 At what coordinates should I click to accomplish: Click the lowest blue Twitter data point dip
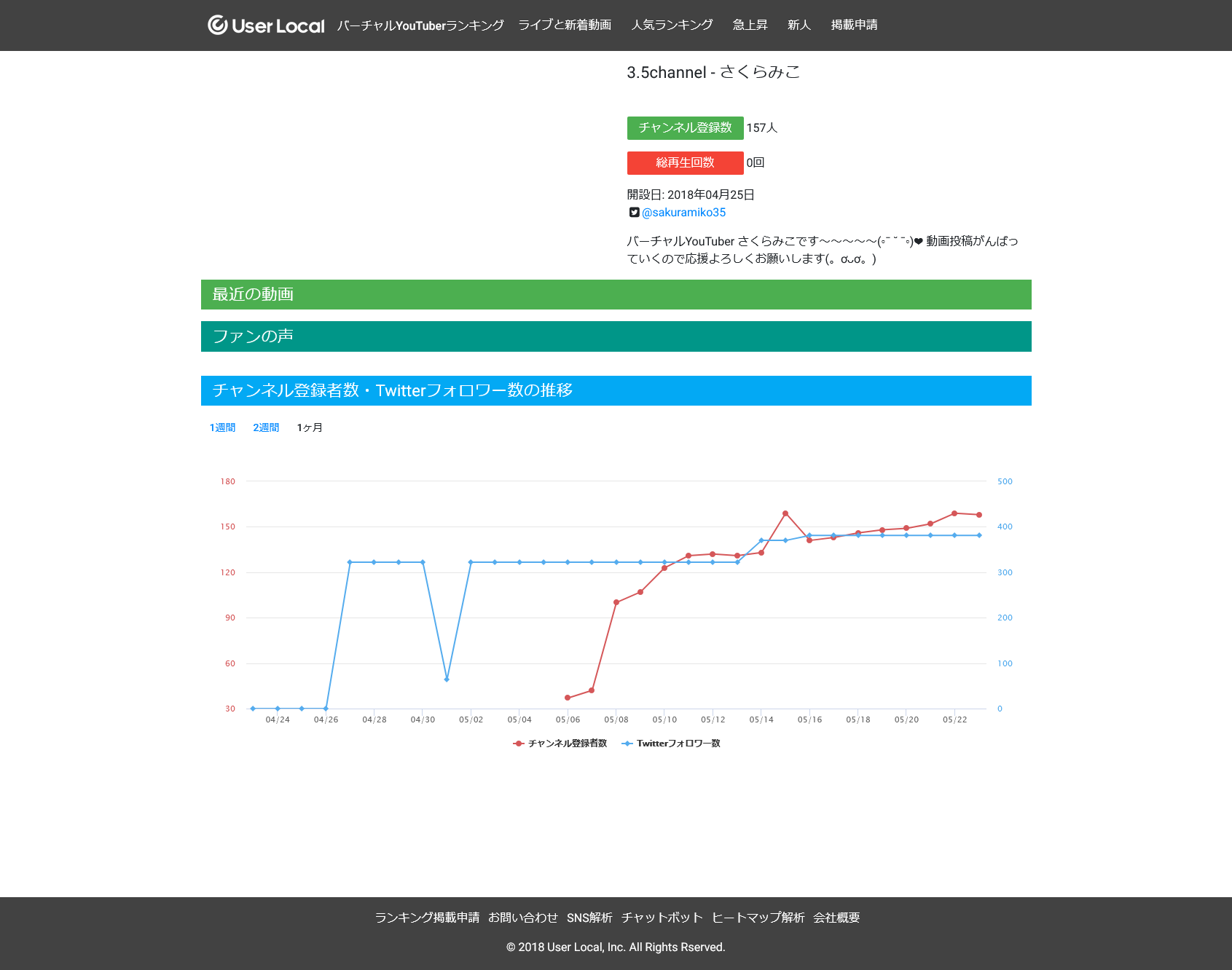[x=447, y=679]
